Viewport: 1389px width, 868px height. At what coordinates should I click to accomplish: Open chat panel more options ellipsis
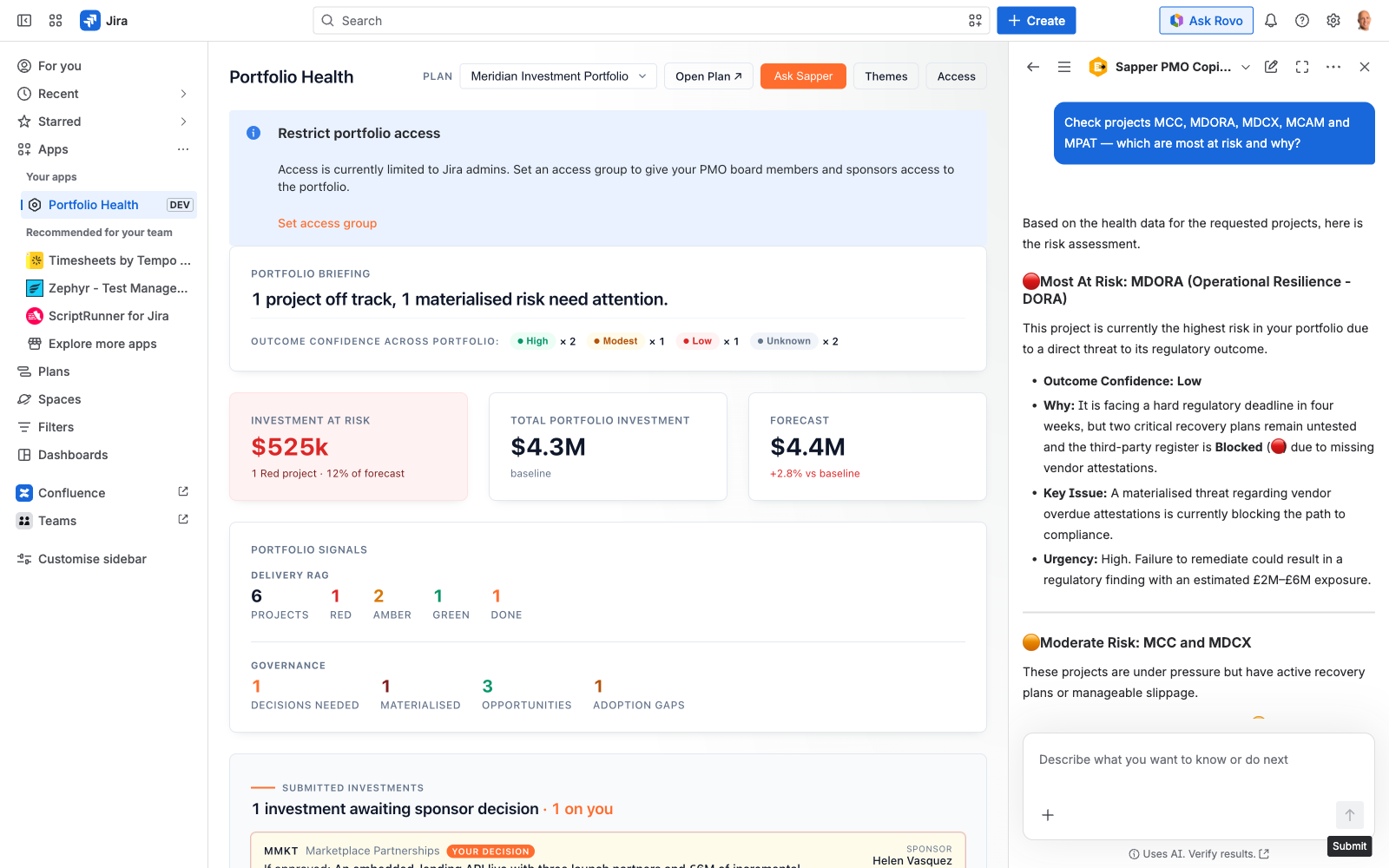[x=1333, y=67]
